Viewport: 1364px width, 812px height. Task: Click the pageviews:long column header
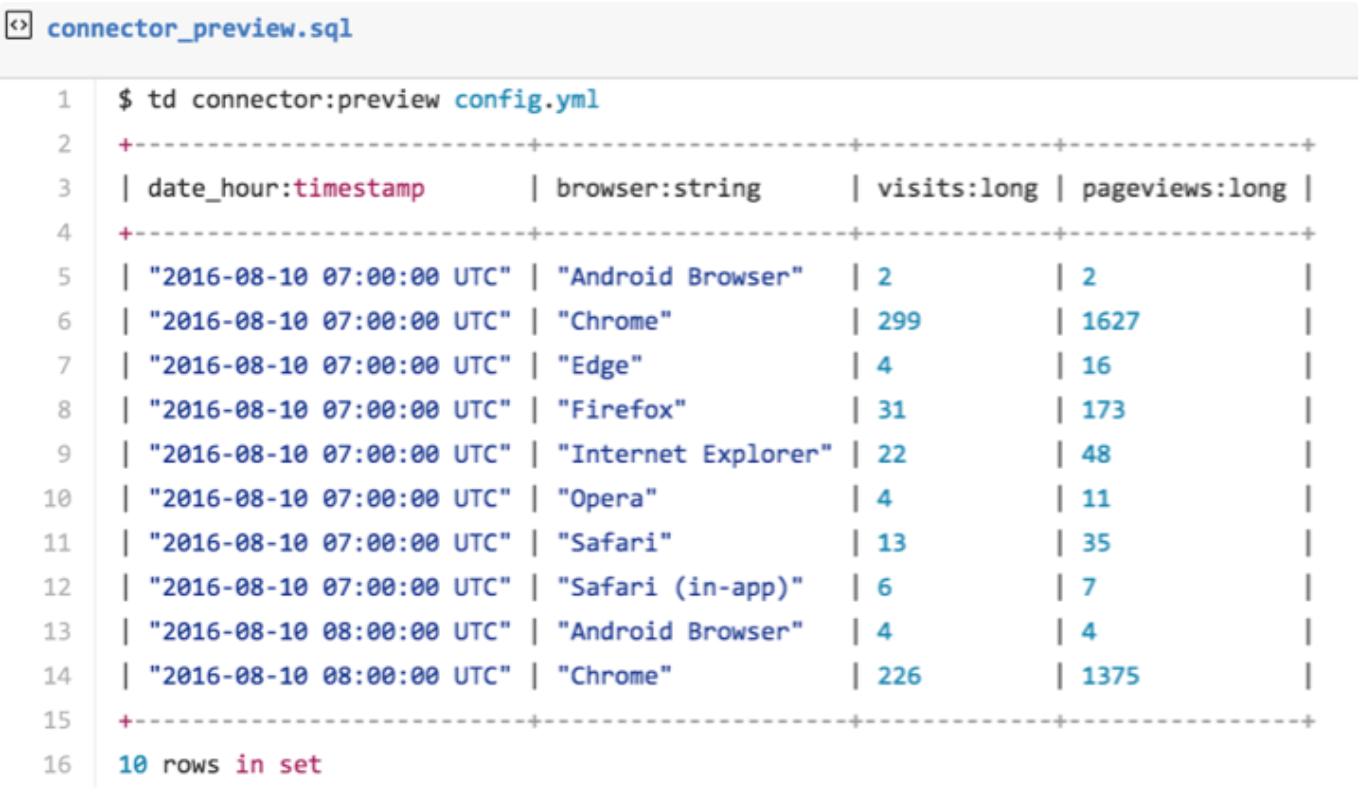tap(1183, 188)
